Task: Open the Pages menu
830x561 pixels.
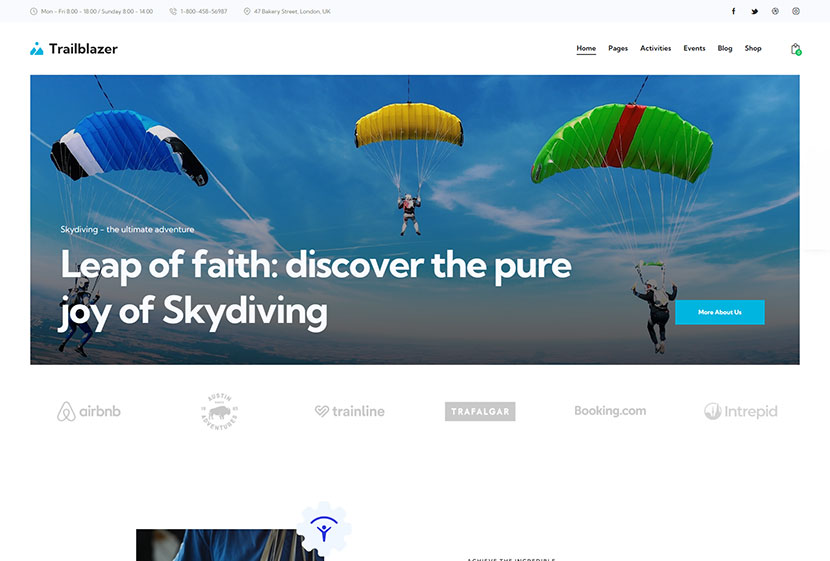Action: (618, 48)
